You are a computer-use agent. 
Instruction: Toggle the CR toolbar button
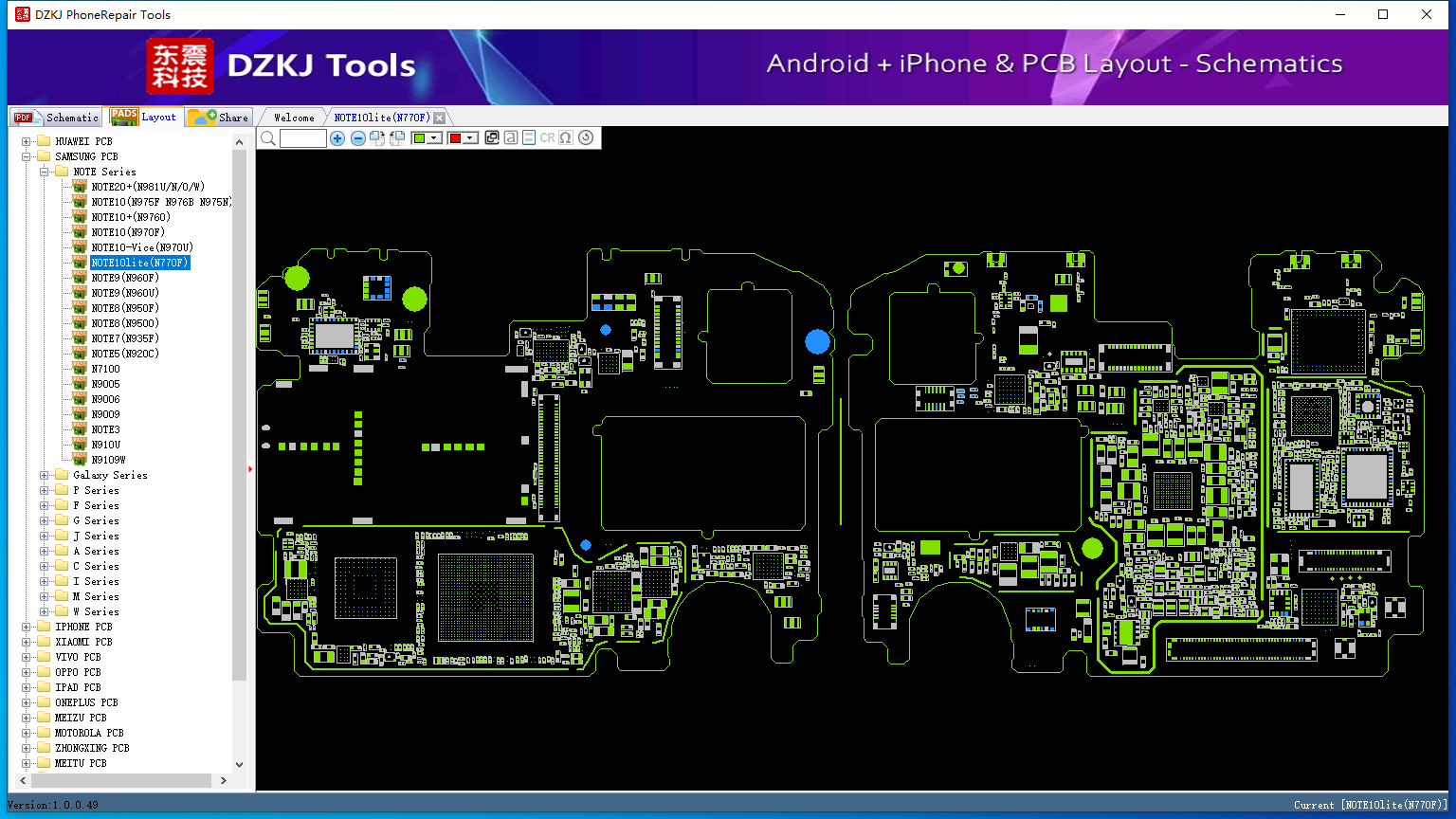(547, 137)
